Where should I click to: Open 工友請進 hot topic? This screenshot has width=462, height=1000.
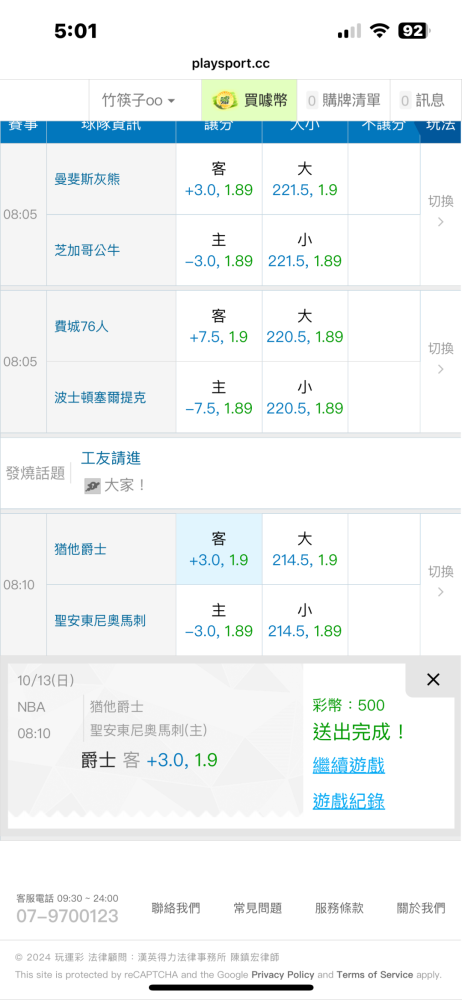111,458
